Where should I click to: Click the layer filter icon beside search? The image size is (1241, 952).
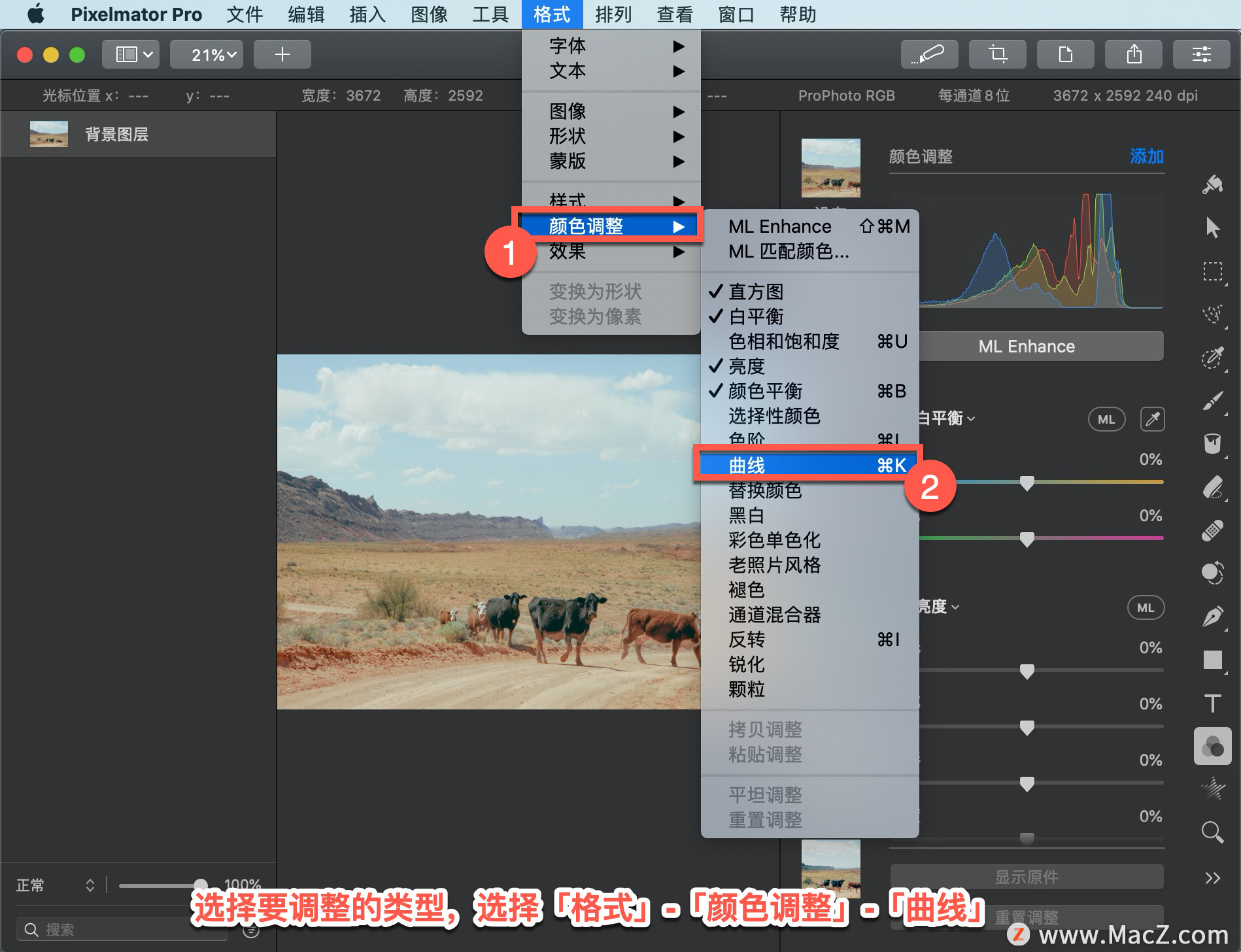251,930
